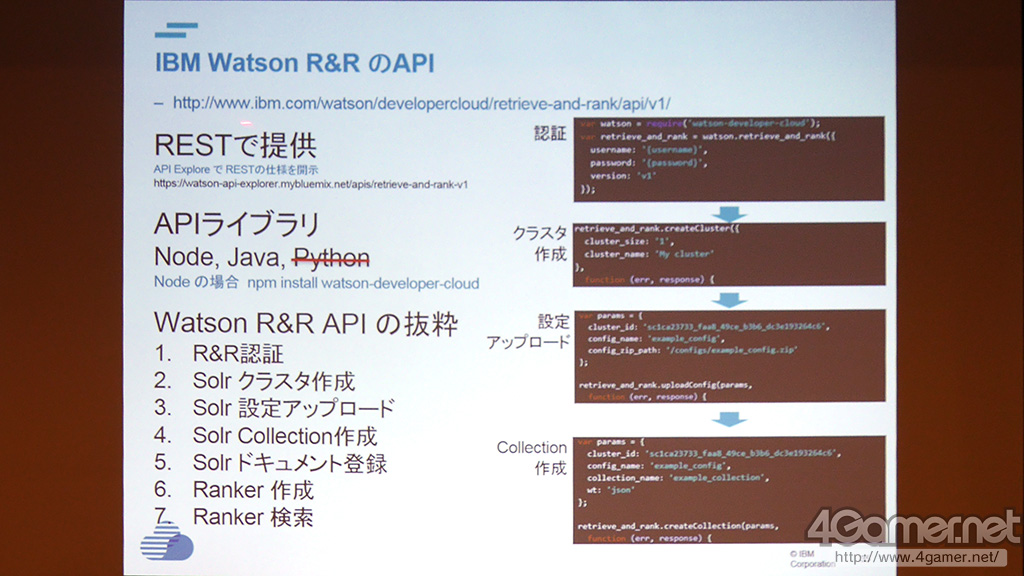This screenshot has width=1024, height=576.
Task: Click the blue arrow below the createCluster code
Action: coord(732,298)
